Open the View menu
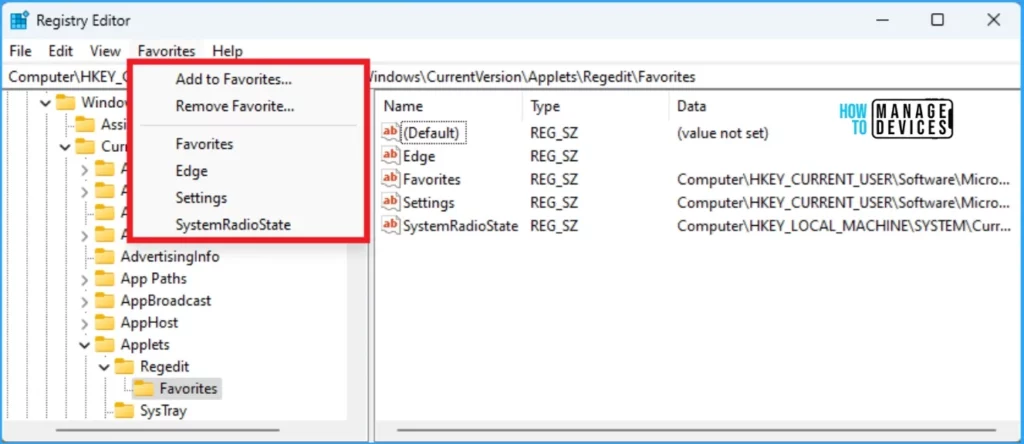The height and width of the screenshot is (444, 1024). 105,51
